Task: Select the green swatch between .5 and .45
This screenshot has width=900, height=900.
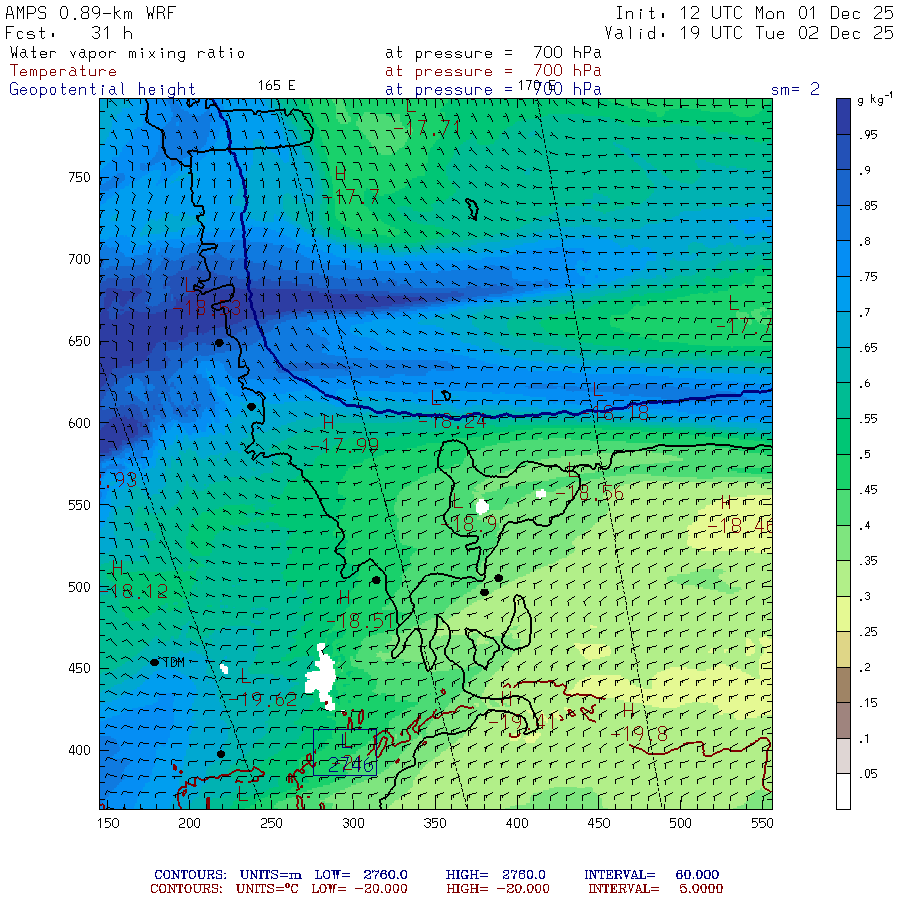Action: tap(843, 472)
